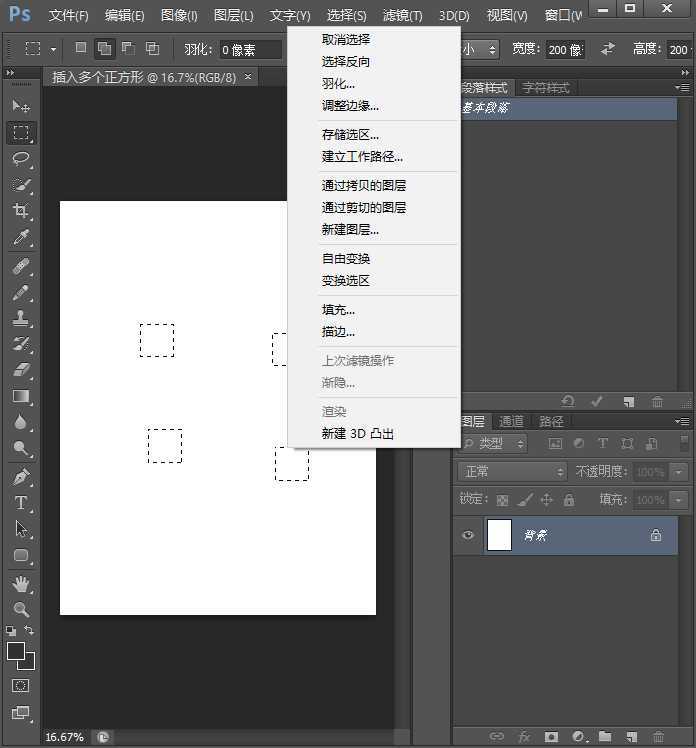Open the 正常 blend mode dropdown
696x748 pixels.
tap(514, 471)
